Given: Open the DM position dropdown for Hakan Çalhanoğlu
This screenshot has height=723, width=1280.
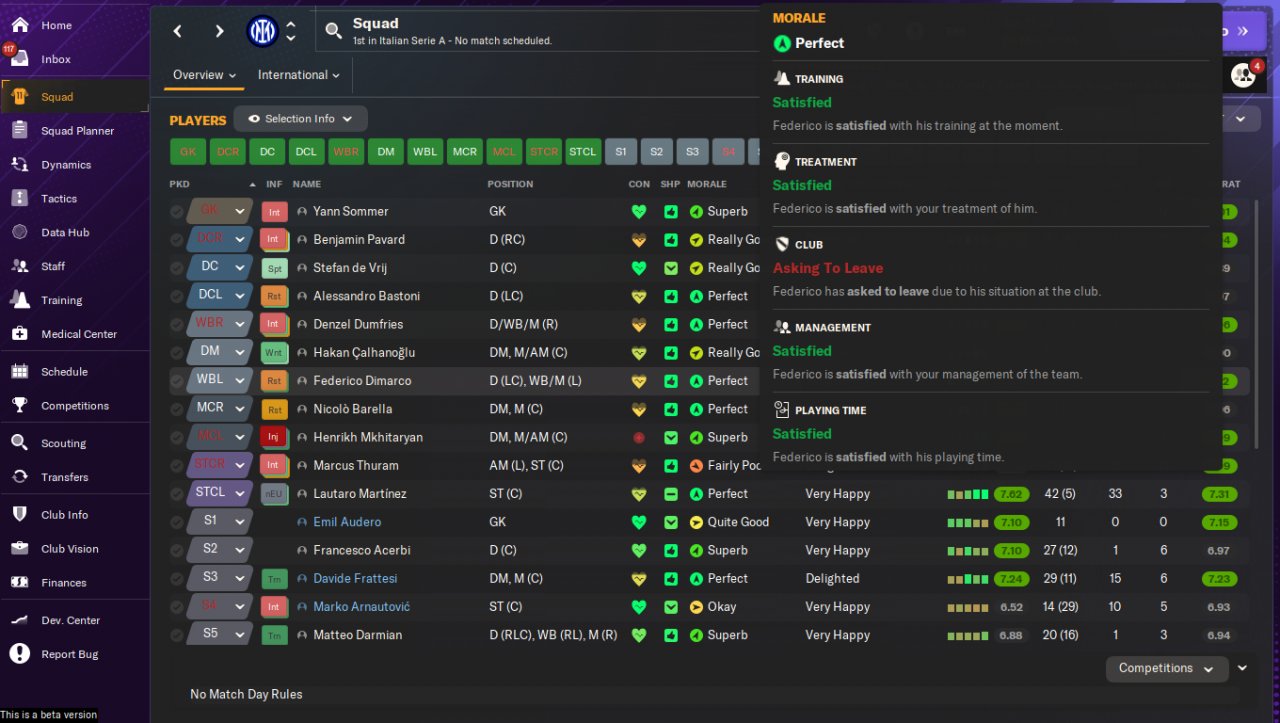Looking at the screenshot, I should tap(220, 352).
